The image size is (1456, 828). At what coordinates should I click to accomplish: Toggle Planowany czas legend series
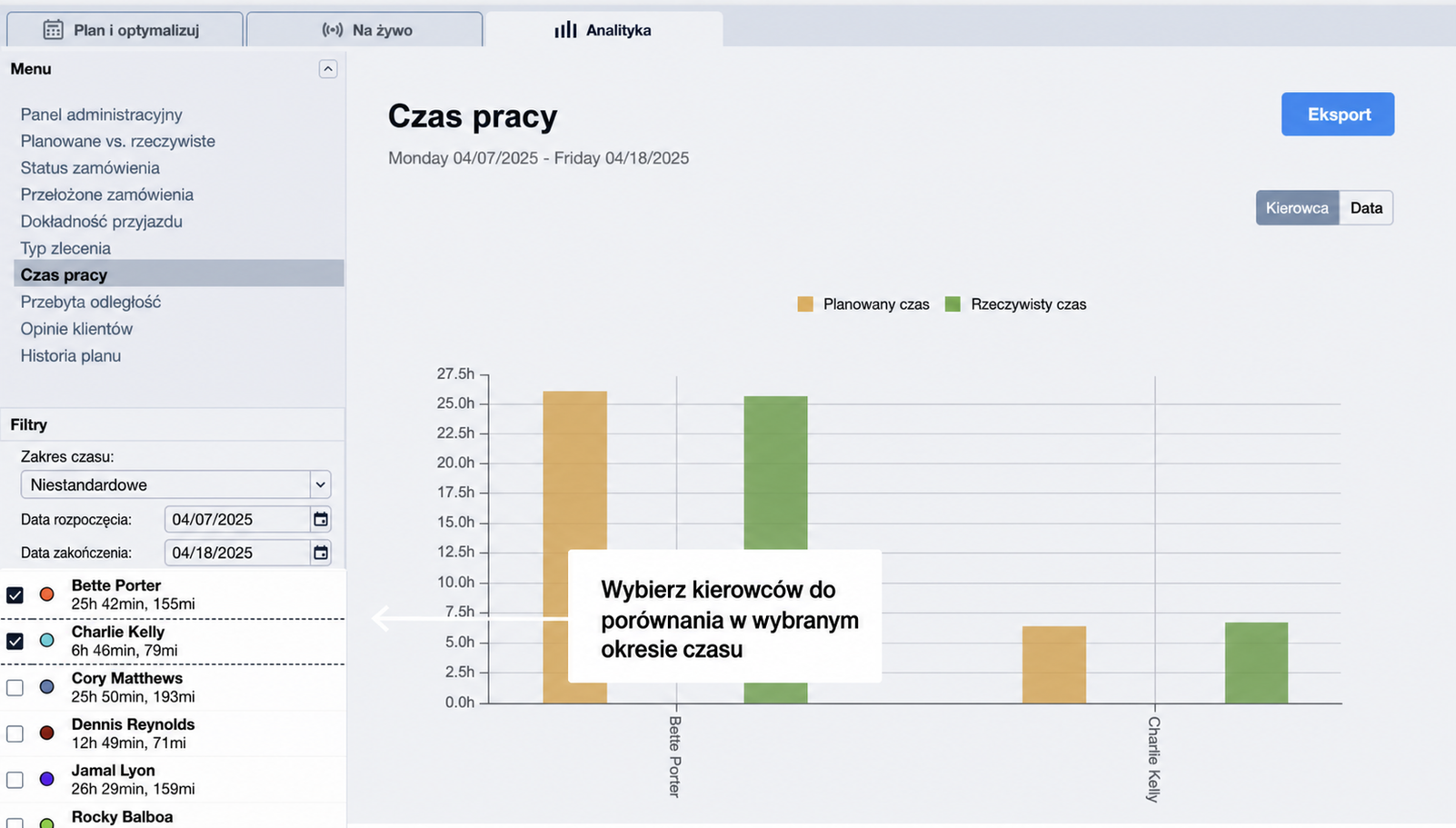863,304
